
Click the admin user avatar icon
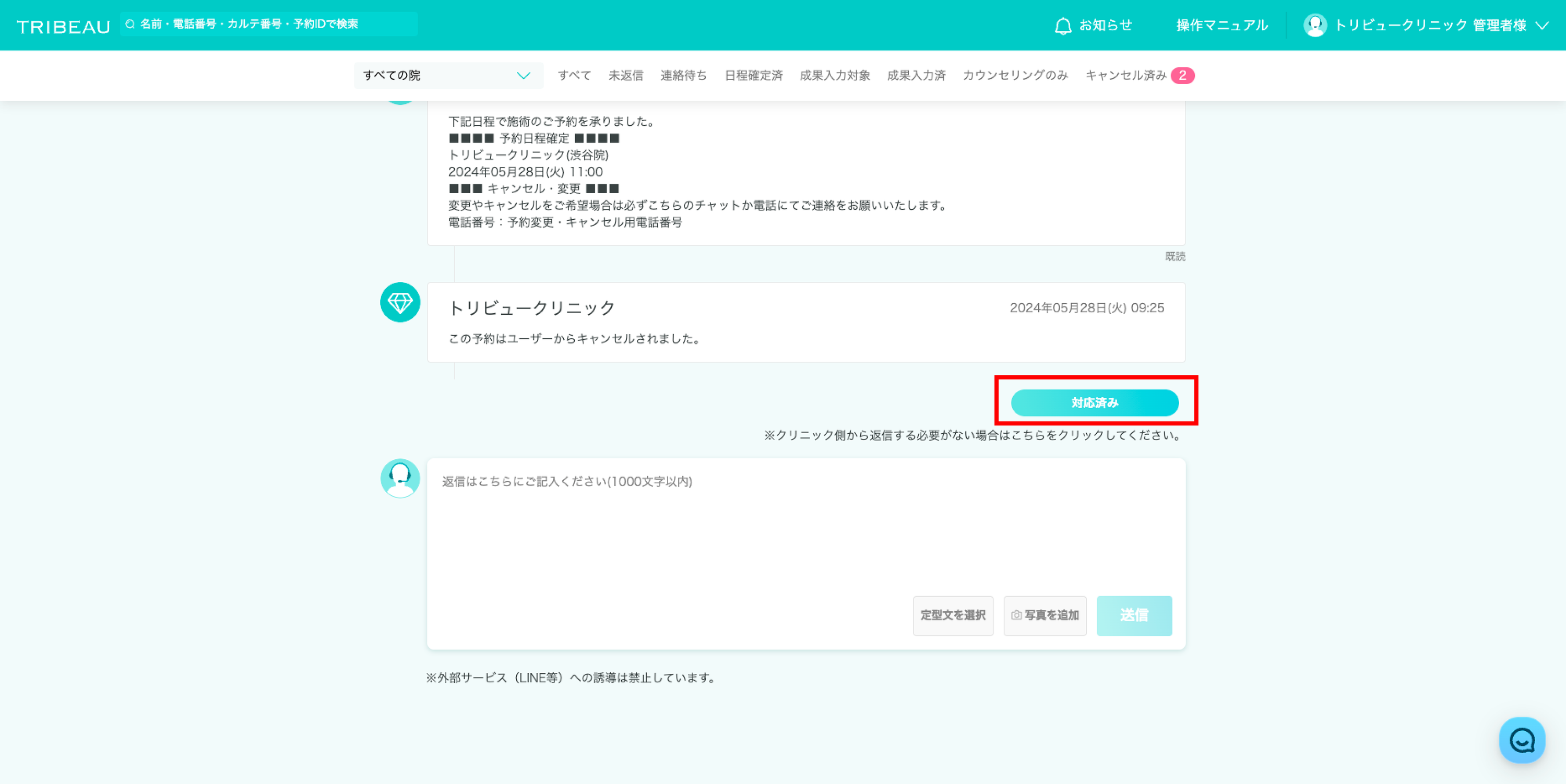click(x=1315, y=26)
